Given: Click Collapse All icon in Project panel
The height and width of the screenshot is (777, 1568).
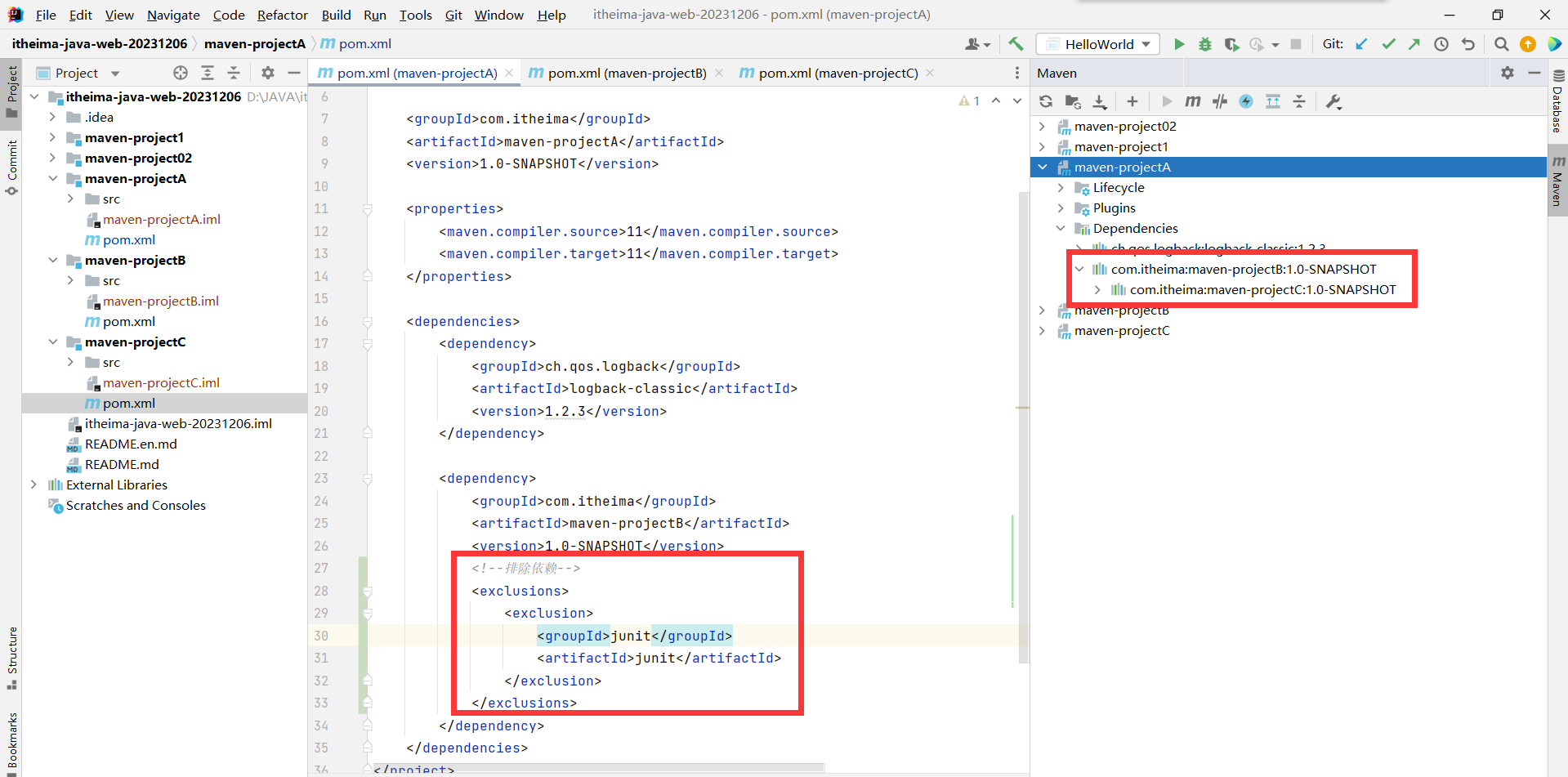Looking at the screenshot, I should point(234,73).
